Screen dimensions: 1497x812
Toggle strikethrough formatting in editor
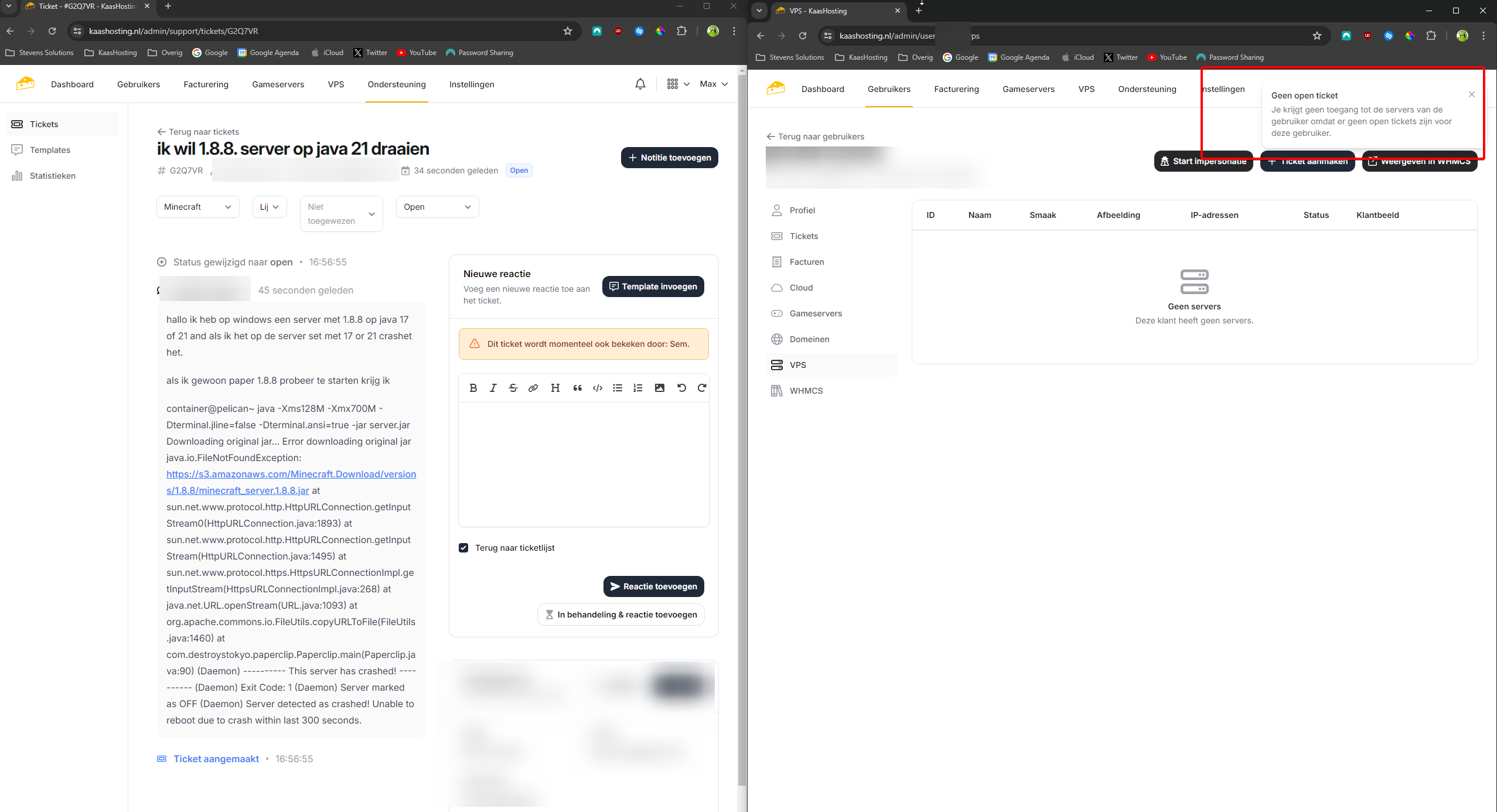513,388
